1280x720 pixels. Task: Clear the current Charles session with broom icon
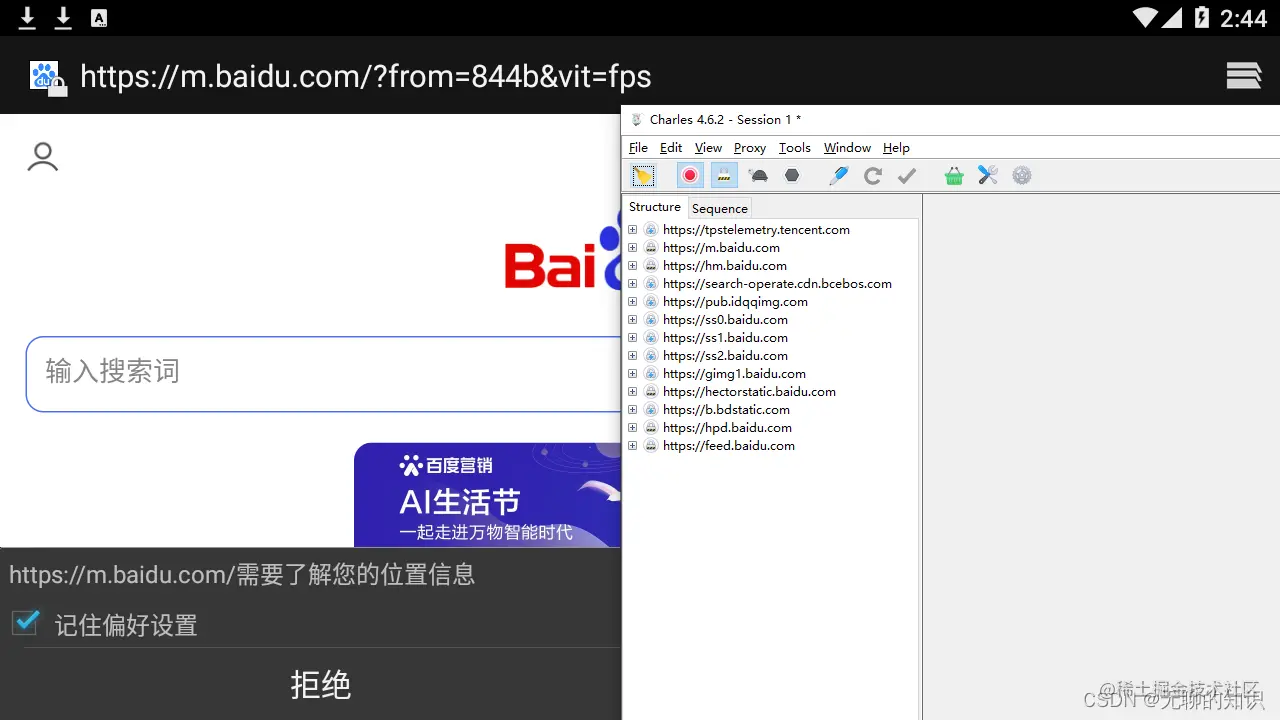coord(643,175)
